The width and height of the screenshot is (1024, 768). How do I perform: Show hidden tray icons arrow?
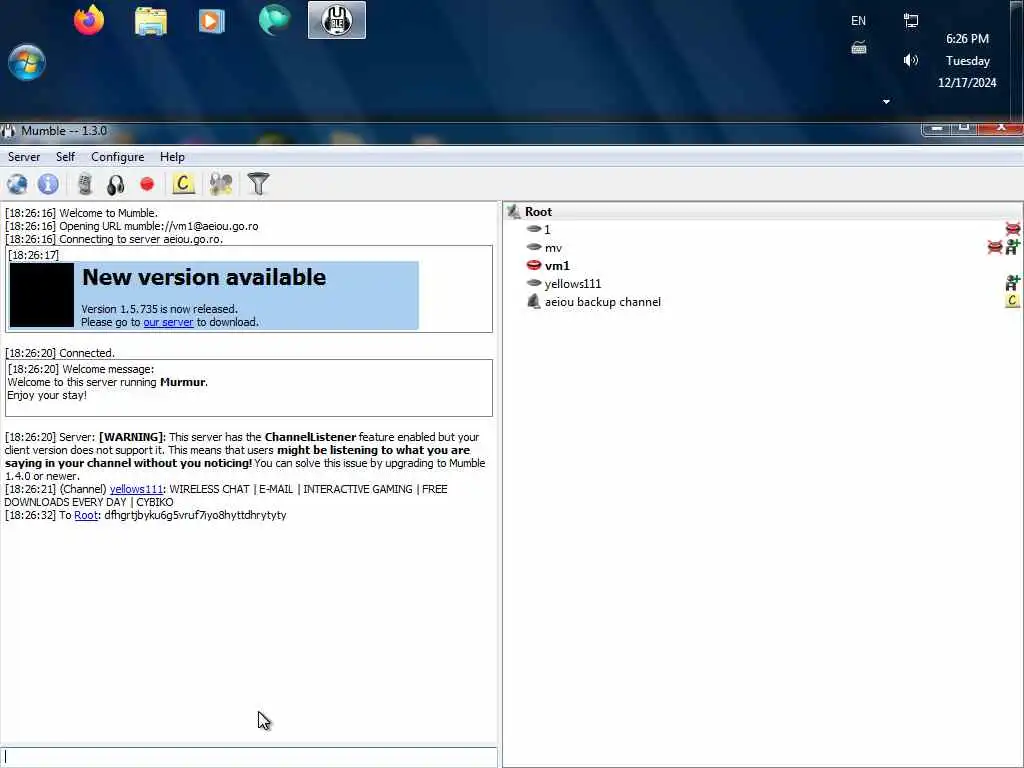(886, 102)
